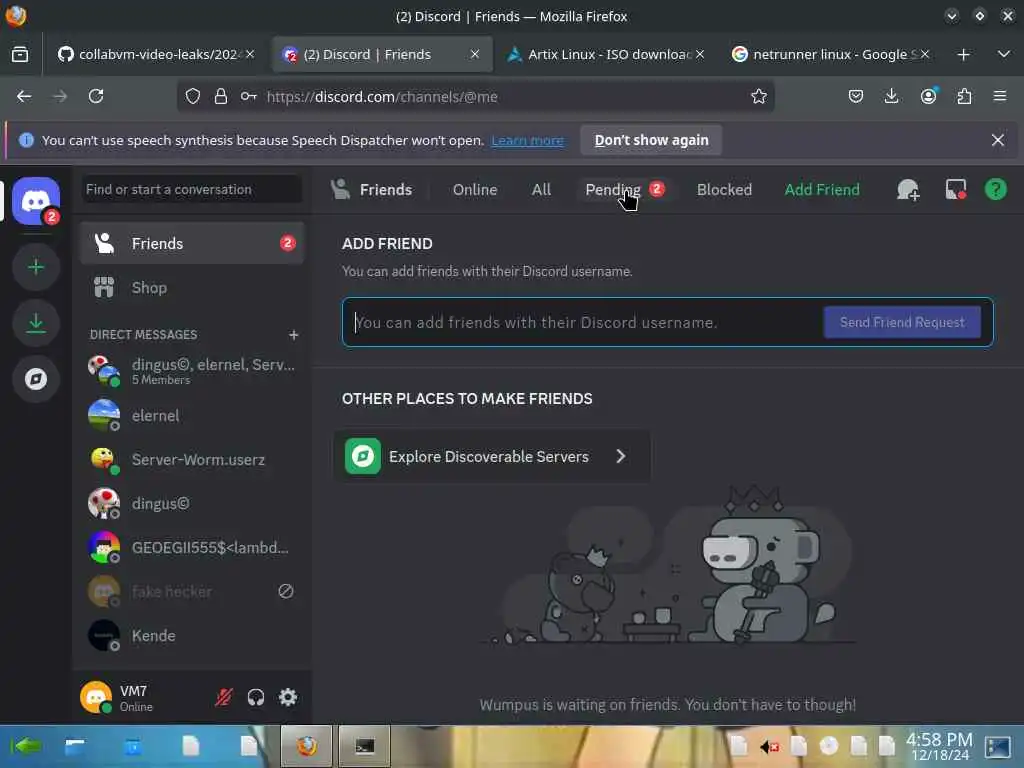The image size is (1024, 768).
Task: Add a server with plus icon
Action: [x=36, y=267]
